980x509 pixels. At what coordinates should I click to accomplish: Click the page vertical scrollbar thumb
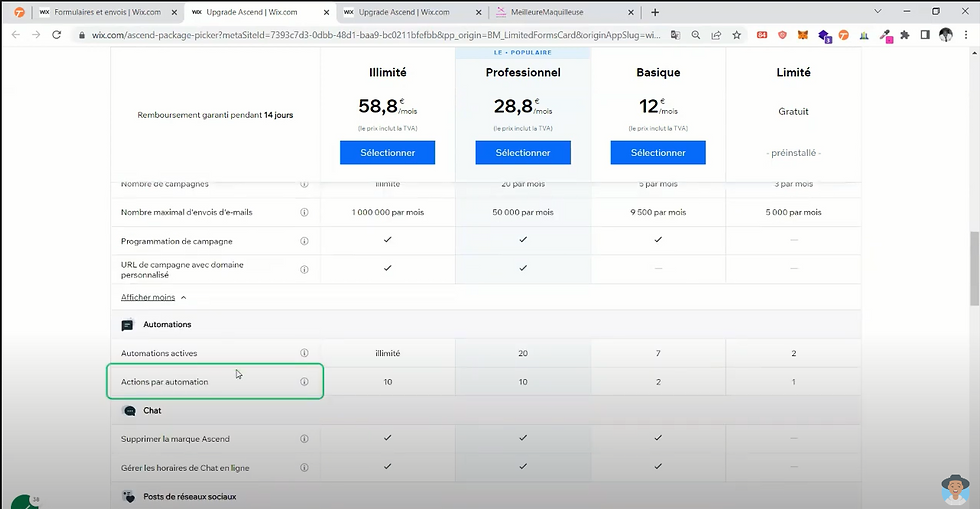click(x=974, y=268)
